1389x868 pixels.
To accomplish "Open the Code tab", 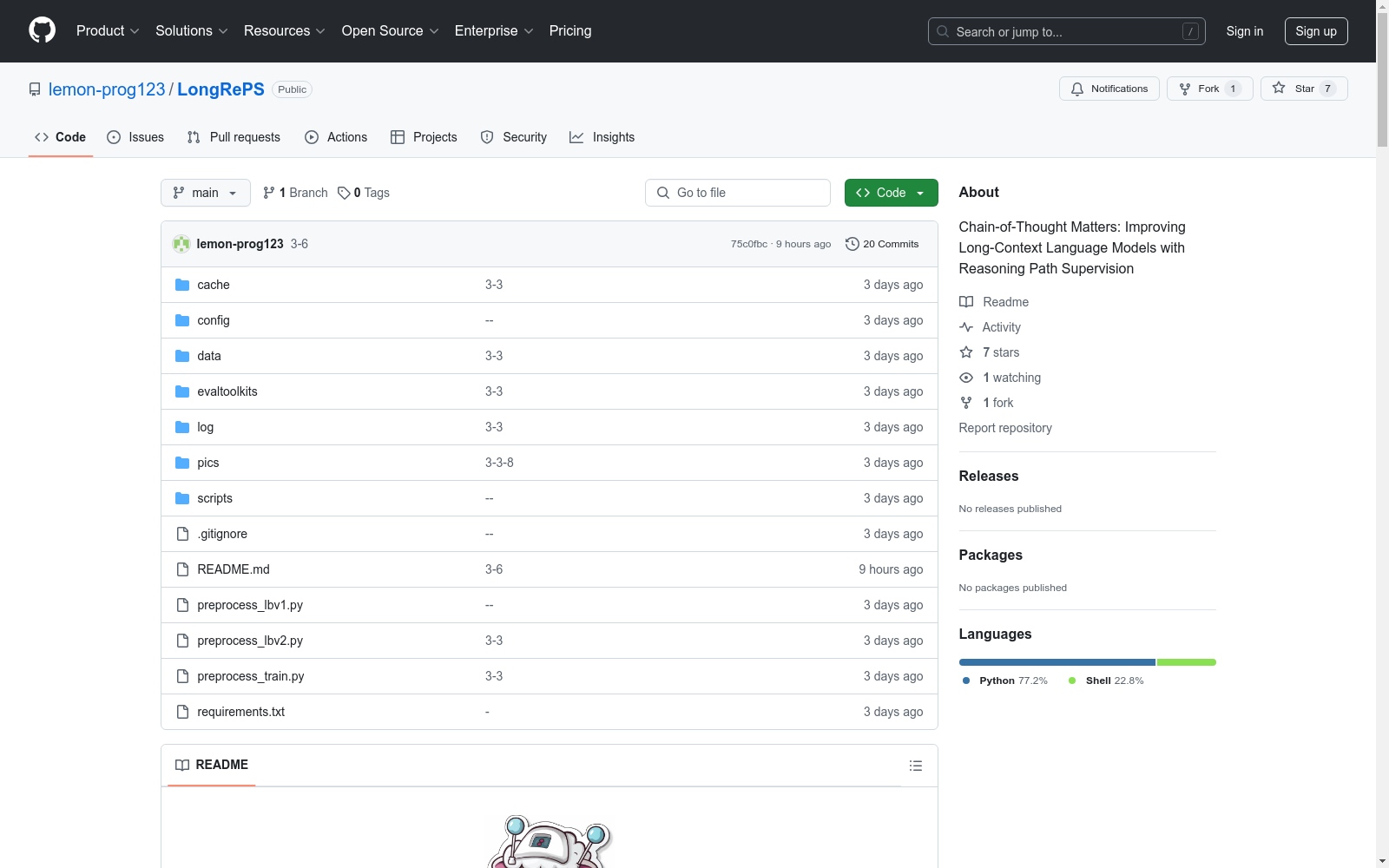I will click(x=61, y=137).
